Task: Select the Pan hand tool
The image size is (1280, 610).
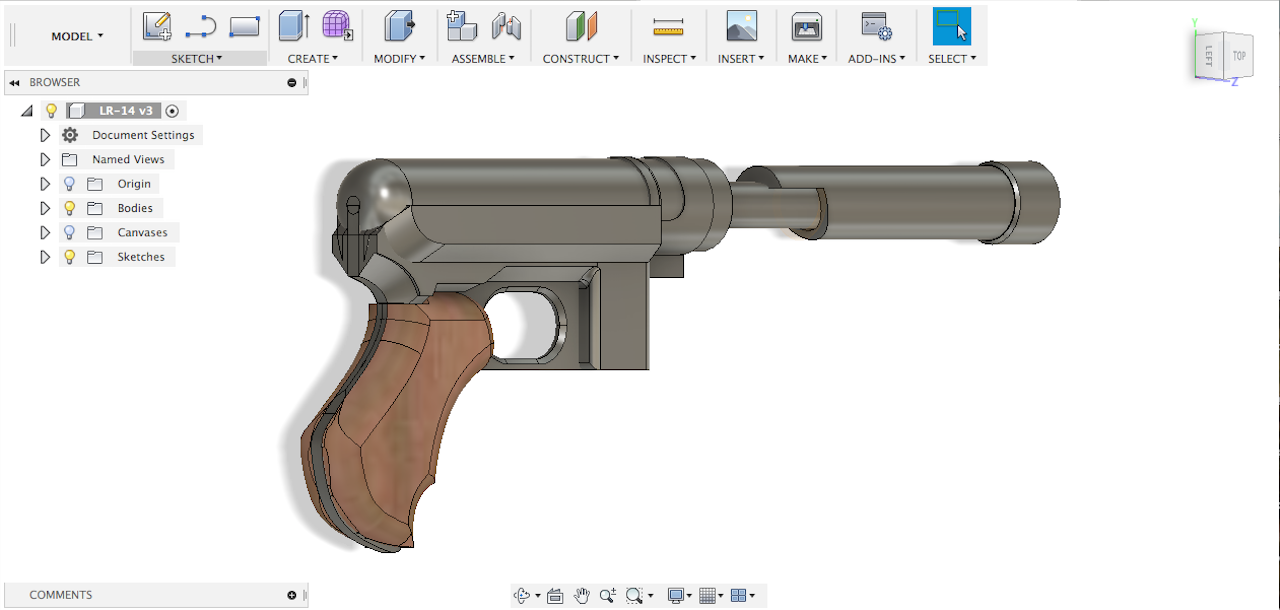Action: pos(582,595)
